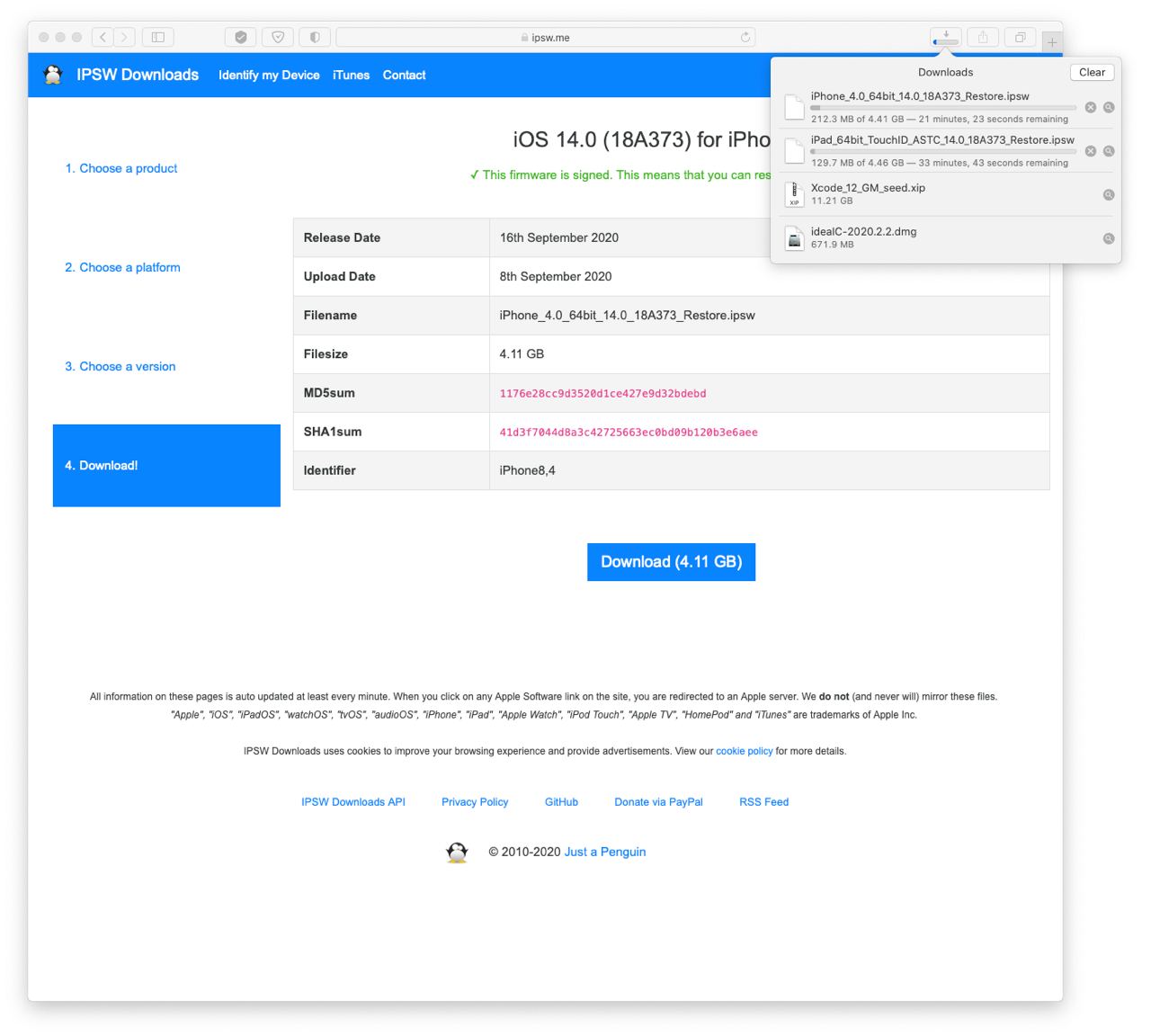
Task: Go to step 3. Choose a version
Action: point(120,366)
